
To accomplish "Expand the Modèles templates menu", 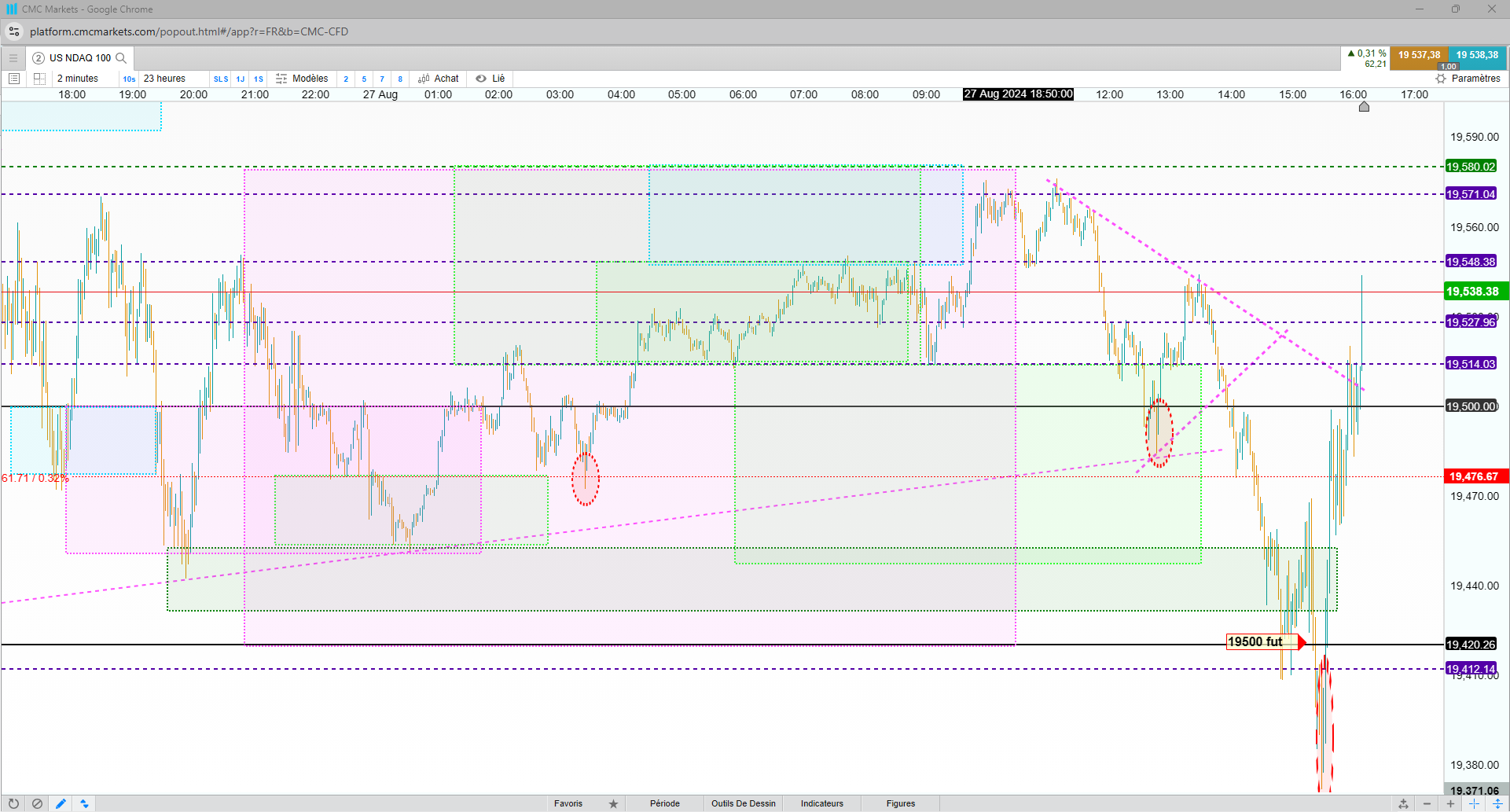I will click(302, 79).
